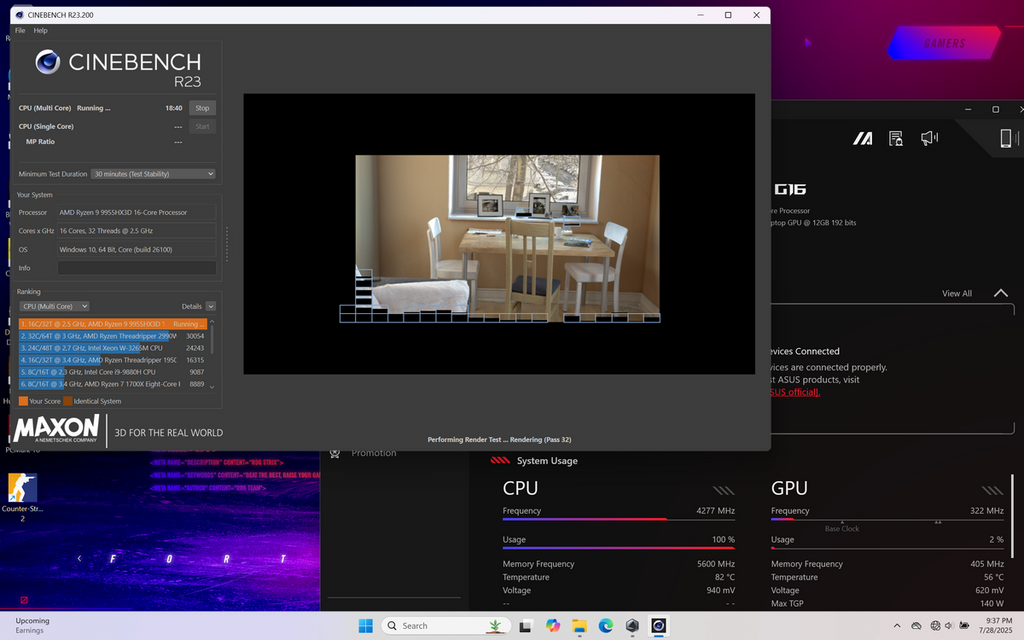
Task: Click the Armoury Crate mobile device icon
Action: (1006, 138)
